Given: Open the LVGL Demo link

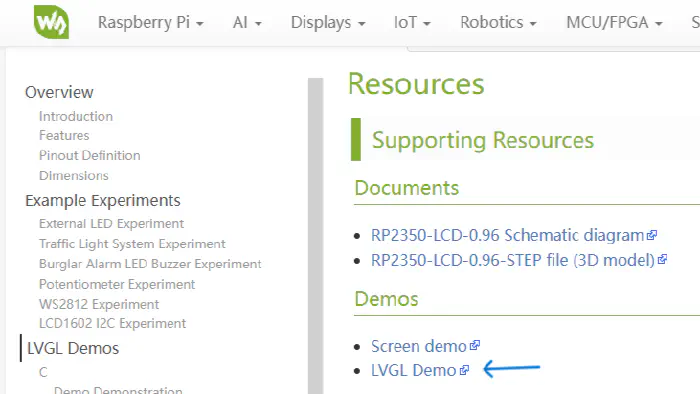Looking at the screenshot, I should pos(413,370).
